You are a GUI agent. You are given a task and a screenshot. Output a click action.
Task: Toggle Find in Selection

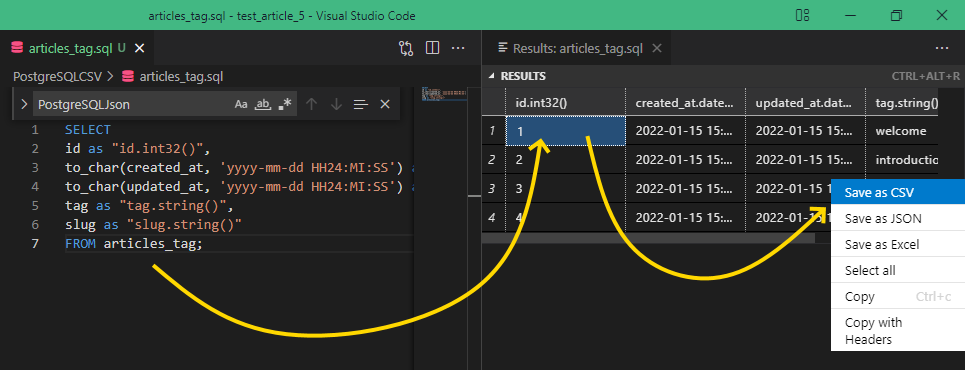tap(361, 105)
